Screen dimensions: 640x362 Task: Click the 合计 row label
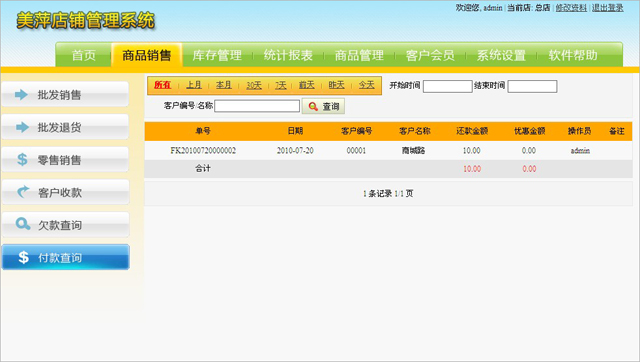click(x=203, y=168)
